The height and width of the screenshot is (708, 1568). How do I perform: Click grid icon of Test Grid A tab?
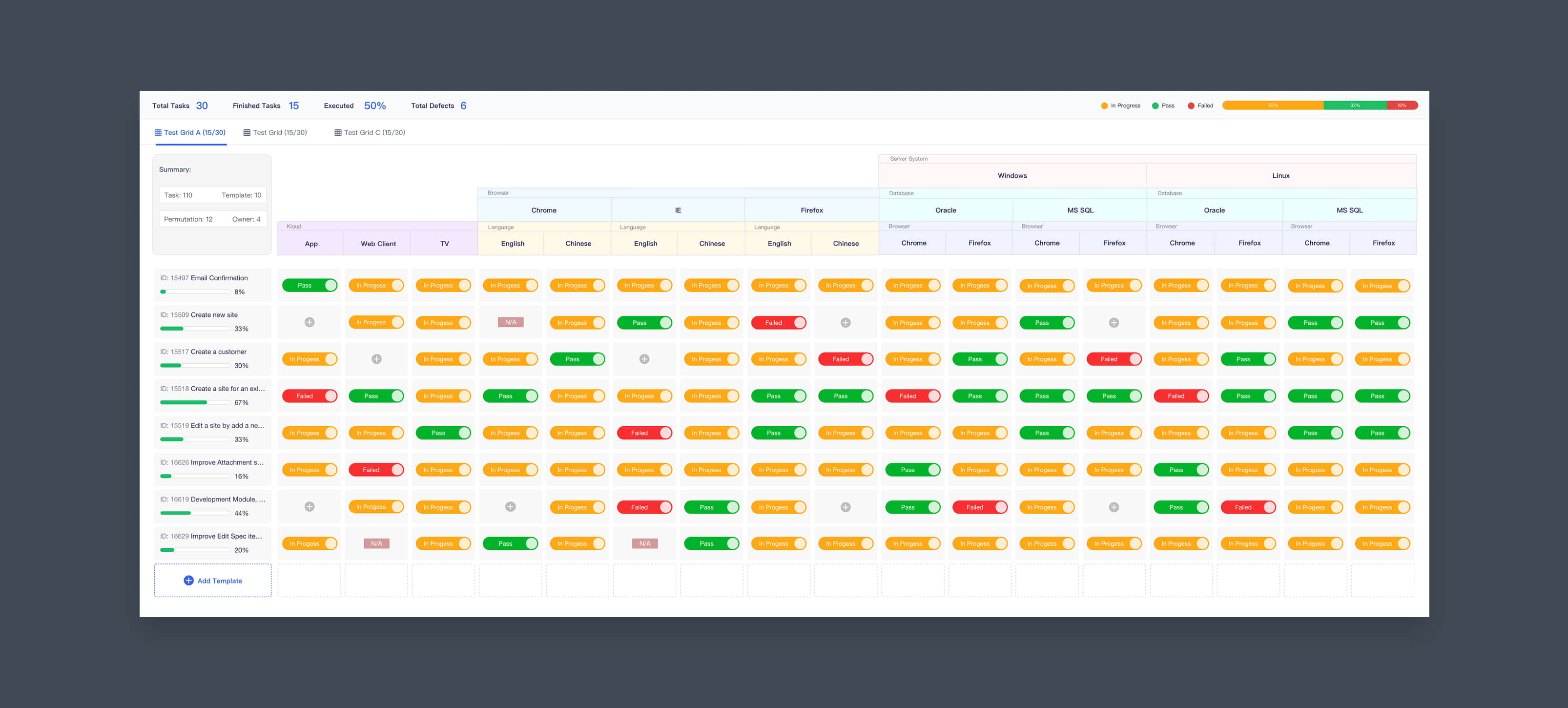click(158, 132)
